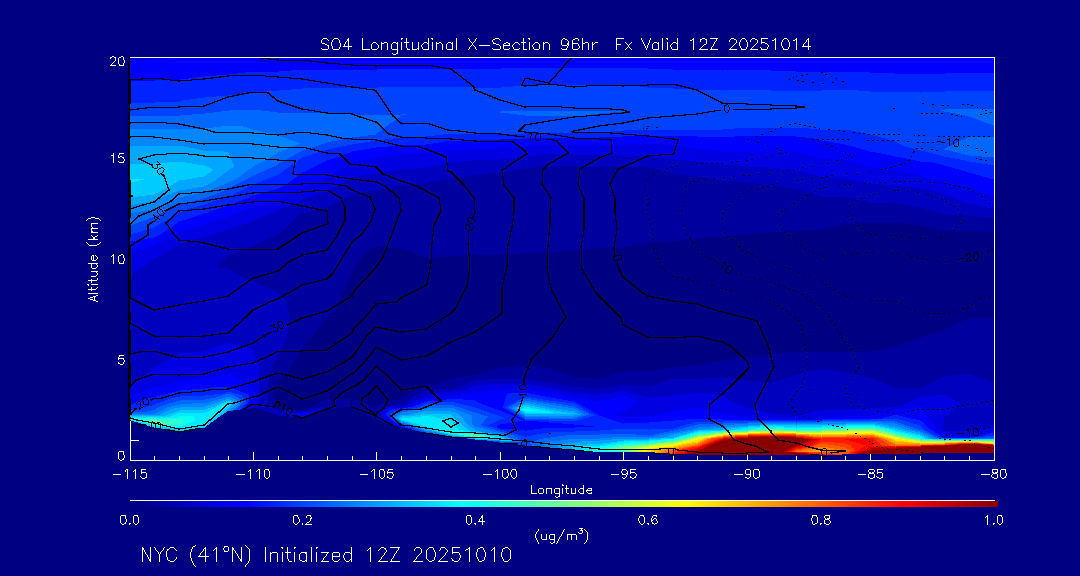Screen dimensions: 1080x576
Task: Select the 0.6 colorbar value label
Action: (x=648, y=520)
